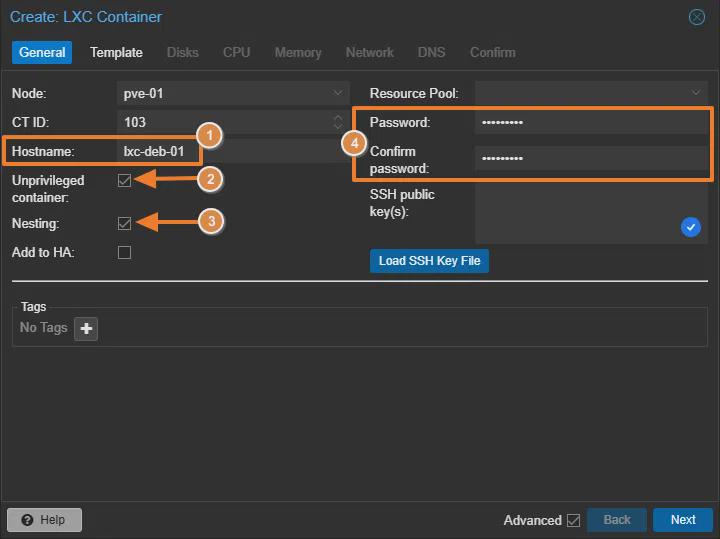
Task: Enable the Add to HA checkbox
Action: tap(124, 253)
